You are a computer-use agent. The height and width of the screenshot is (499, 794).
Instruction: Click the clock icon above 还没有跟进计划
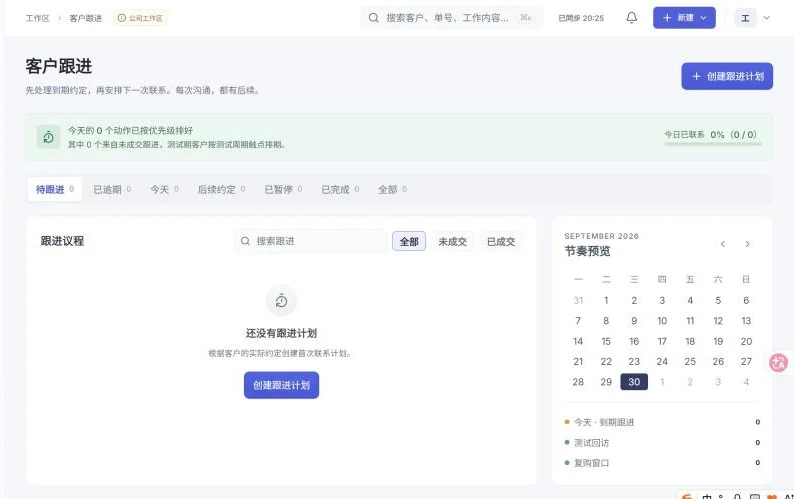coord(282,301)
